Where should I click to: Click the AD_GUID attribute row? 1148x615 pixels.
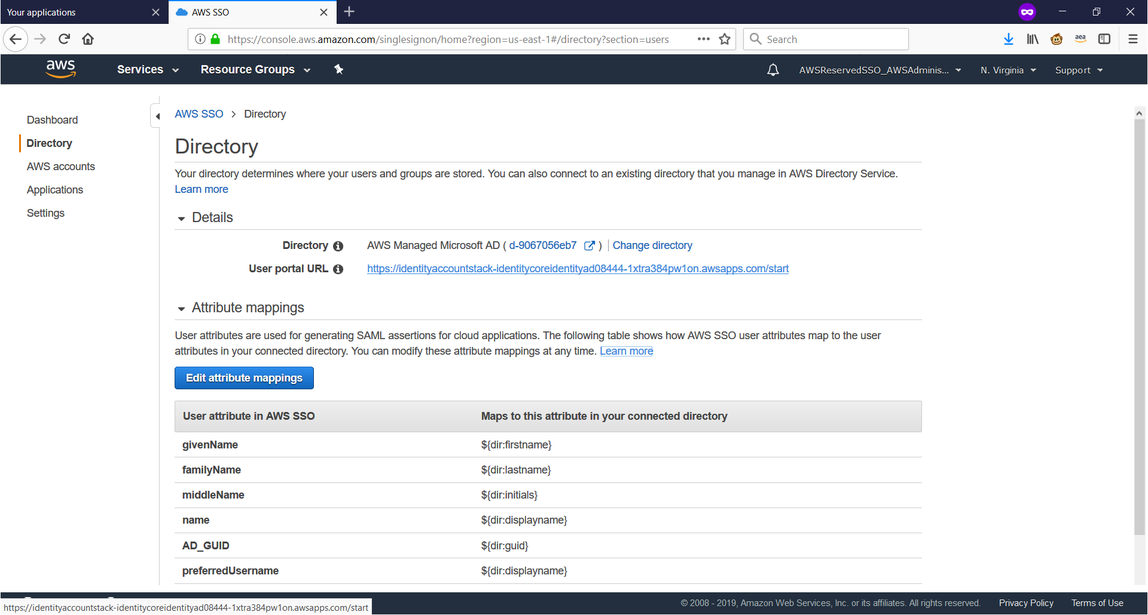tap(548, 545)
